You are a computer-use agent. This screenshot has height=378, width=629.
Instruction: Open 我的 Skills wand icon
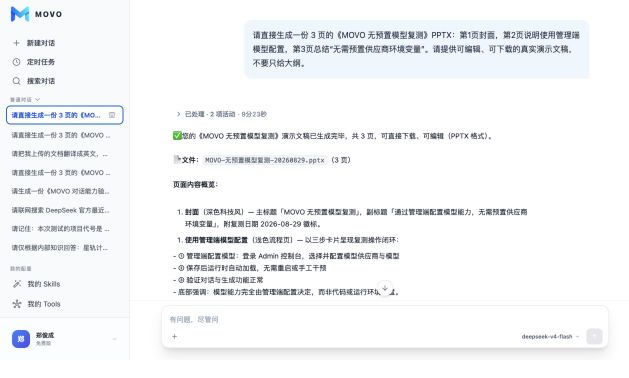point(17,284)
